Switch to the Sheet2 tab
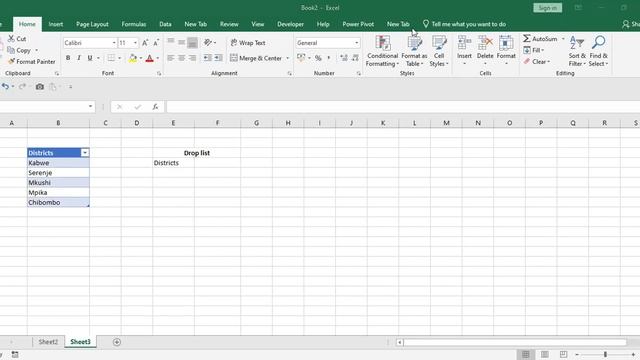The image size is (640, 360). point(48,342)
